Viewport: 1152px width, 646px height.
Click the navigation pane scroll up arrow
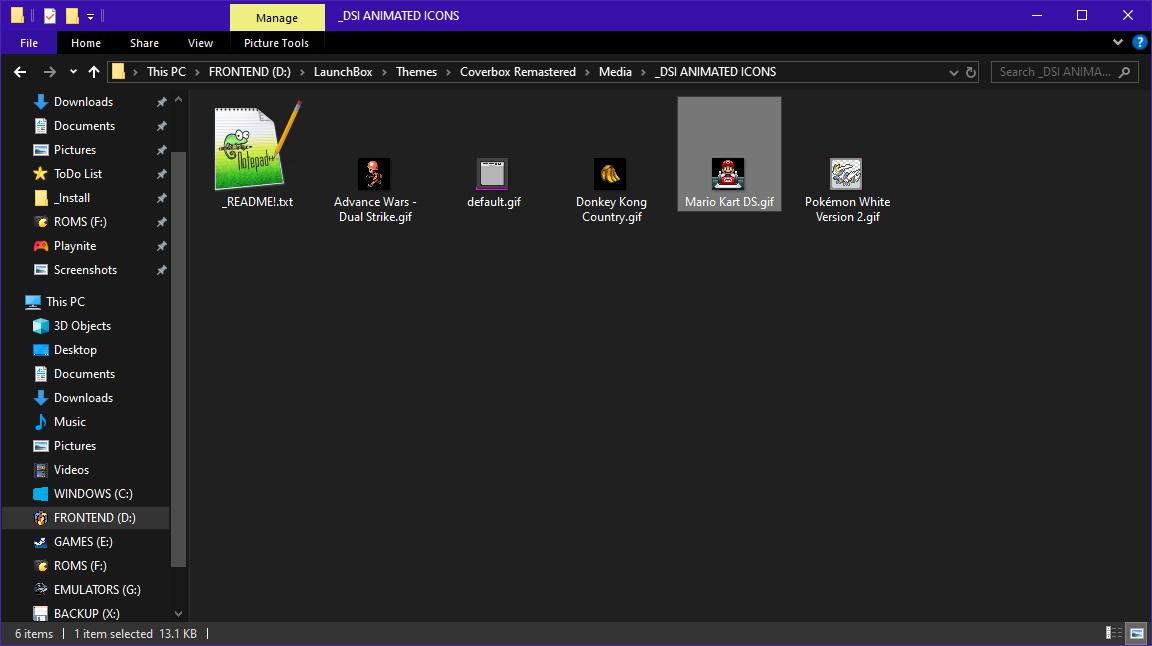click(x=179, y=100)
